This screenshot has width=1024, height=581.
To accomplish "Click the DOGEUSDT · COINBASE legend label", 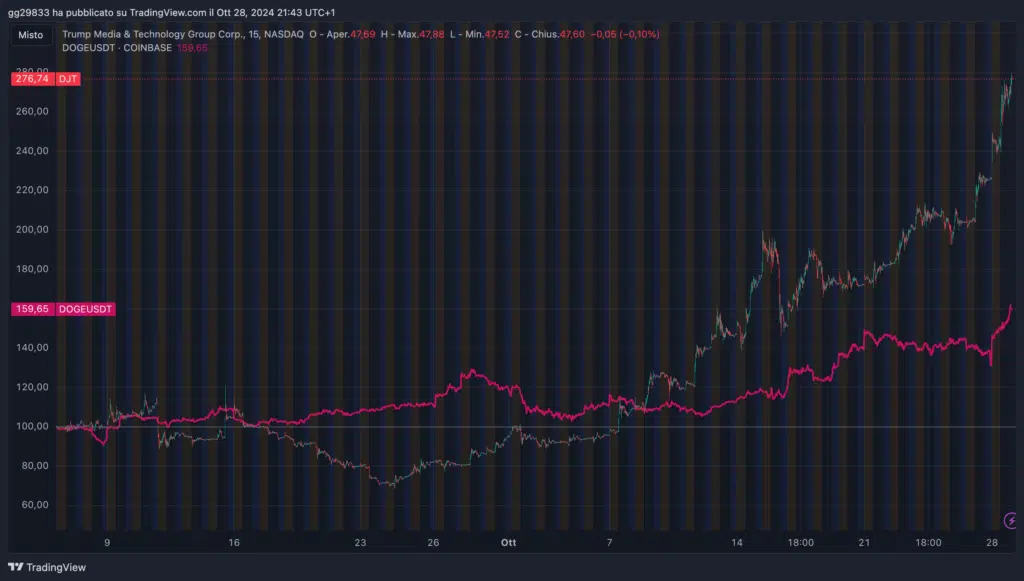I will [117, 48].
